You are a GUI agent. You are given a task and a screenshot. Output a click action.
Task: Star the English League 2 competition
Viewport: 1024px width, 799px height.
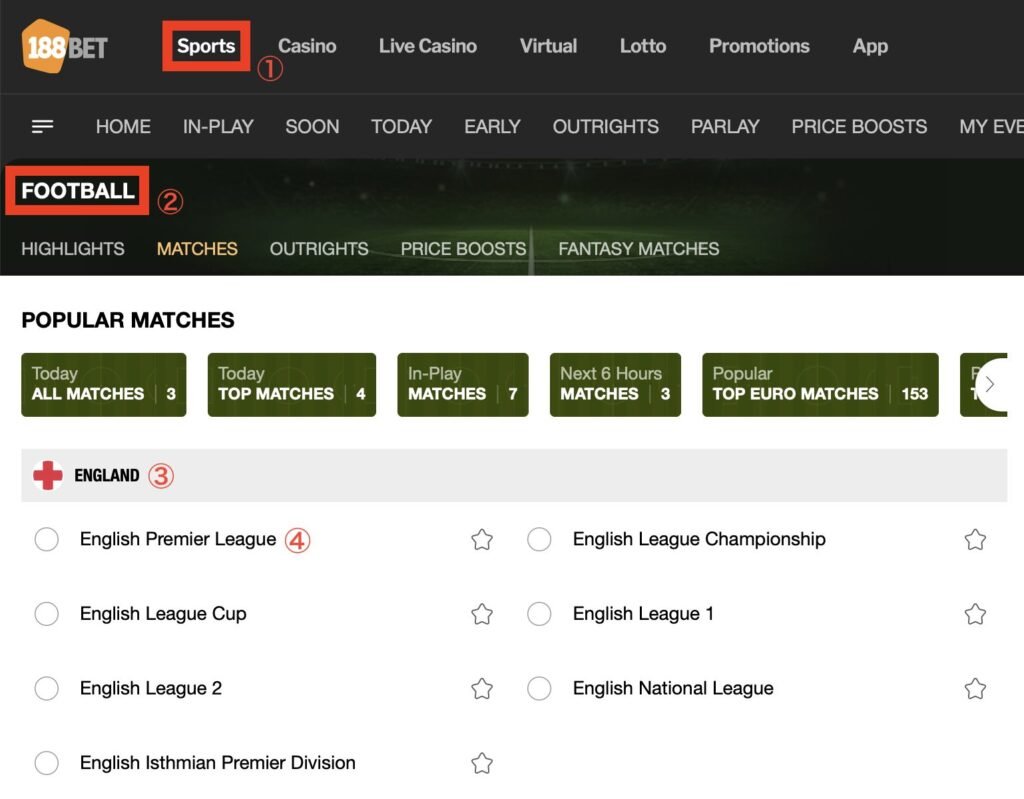482,689
